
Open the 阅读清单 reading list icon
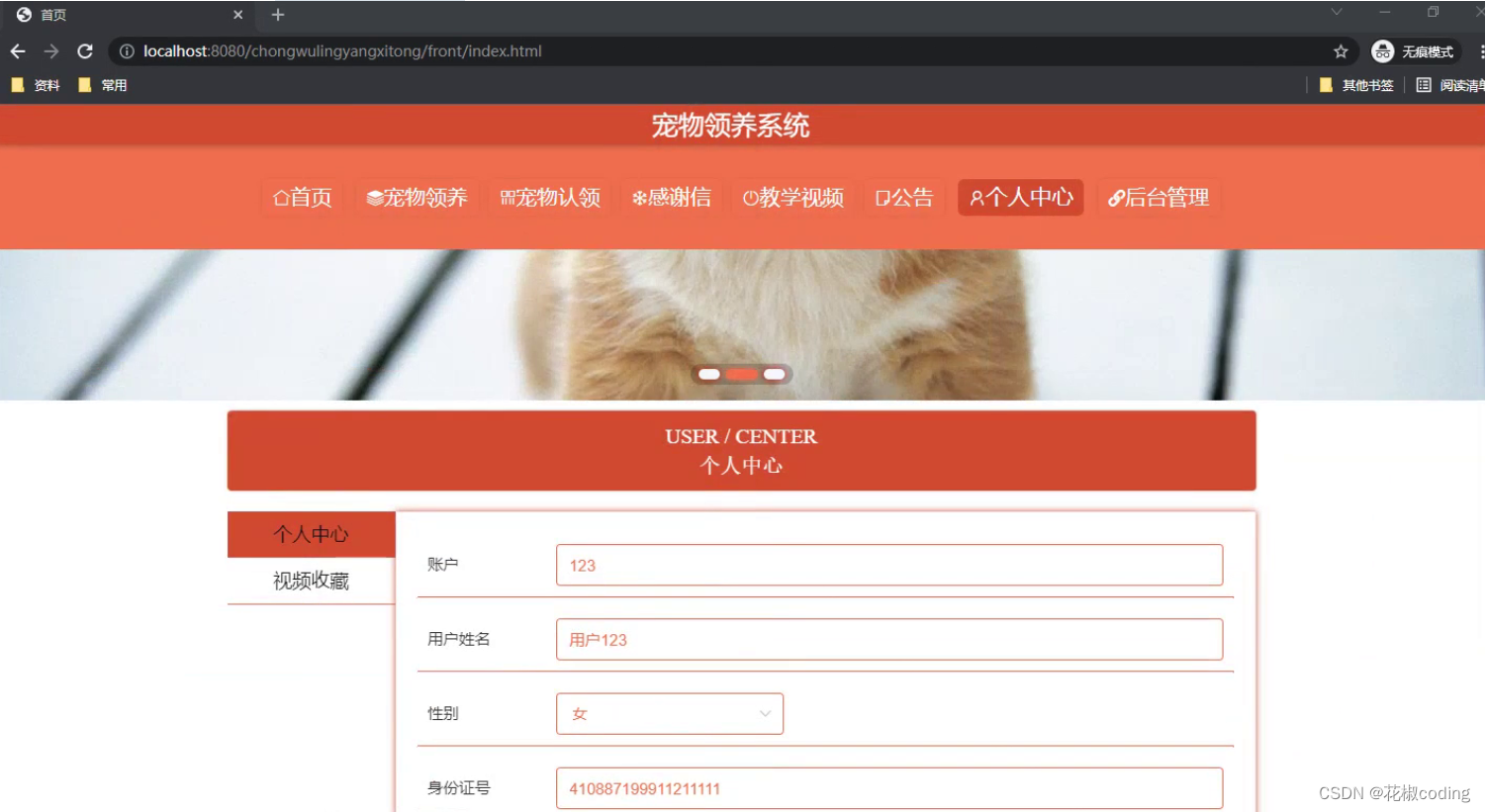[1422, 85]
